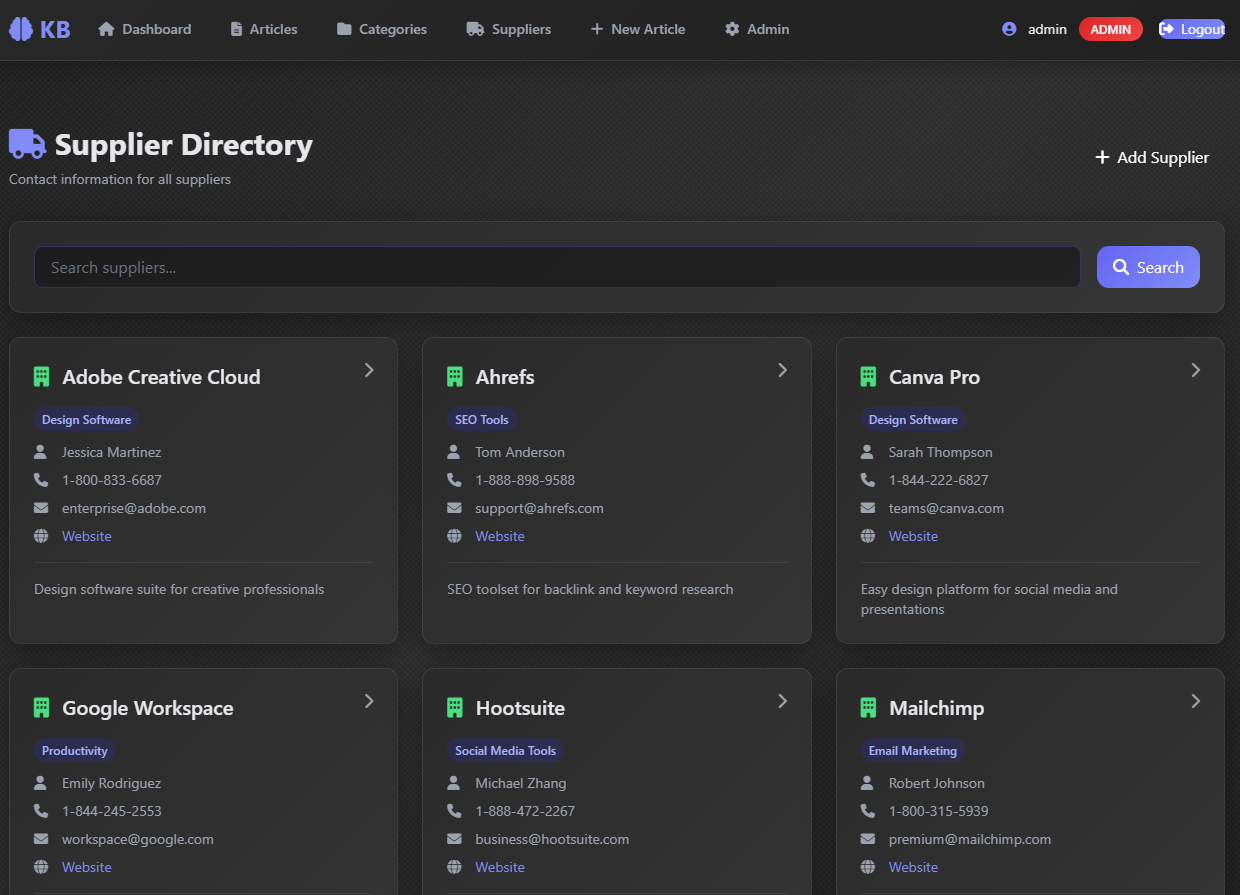Open the Dashboard nav item
Viewport: 1240px width, 895px height.
coord(145,29)
